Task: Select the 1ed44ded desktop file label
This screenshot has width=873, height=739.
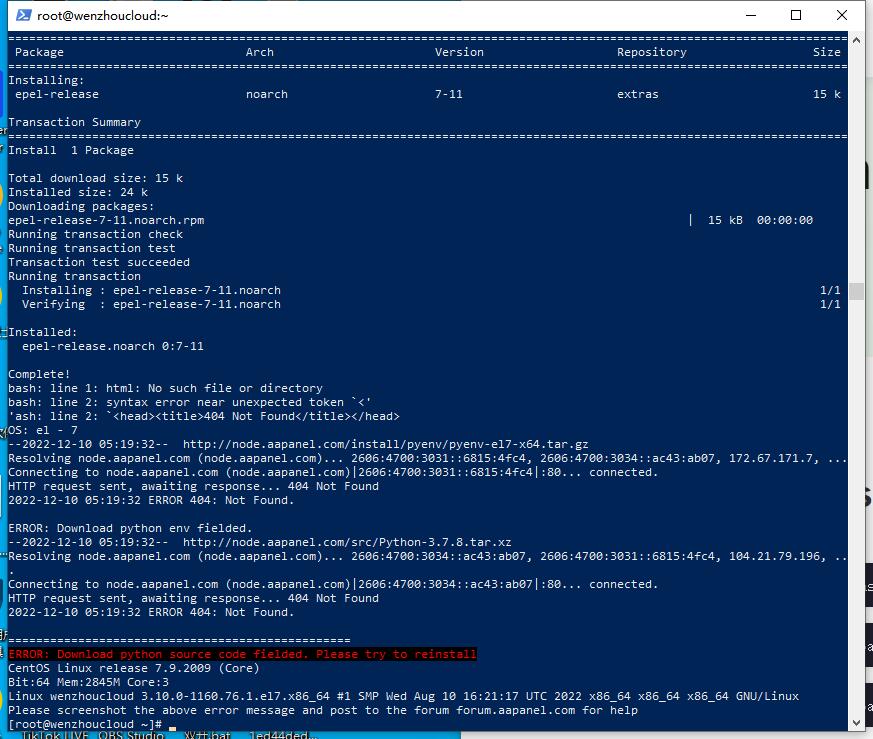Action: coord(283,735)
